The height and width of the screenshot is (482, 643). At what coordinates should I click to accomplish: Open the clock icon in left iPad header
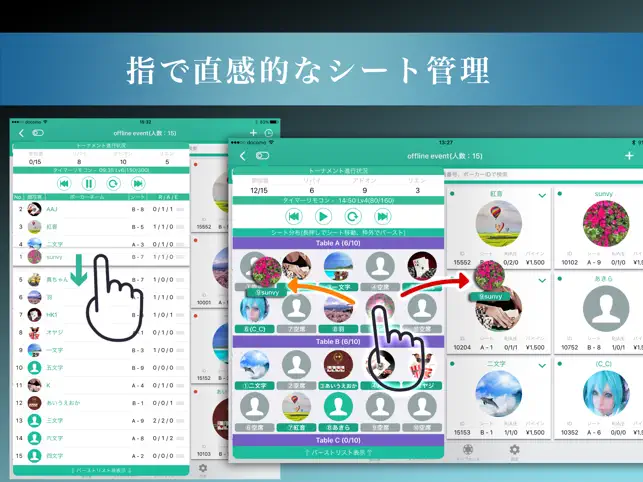coord(269,133)
